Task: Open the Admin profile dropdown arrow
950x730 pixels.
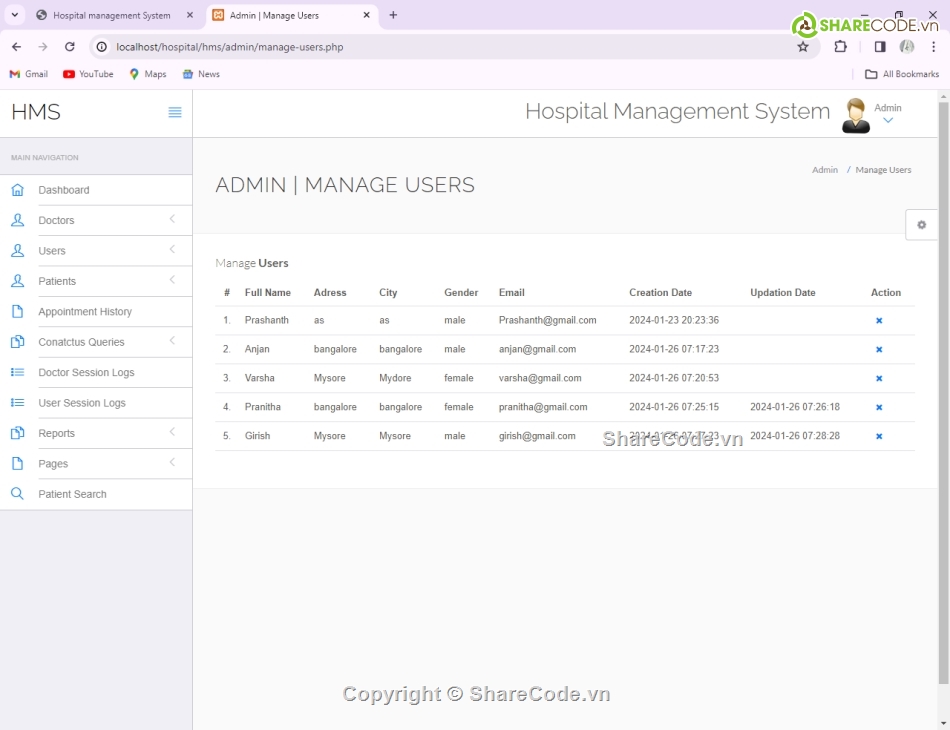Action: 887,121
